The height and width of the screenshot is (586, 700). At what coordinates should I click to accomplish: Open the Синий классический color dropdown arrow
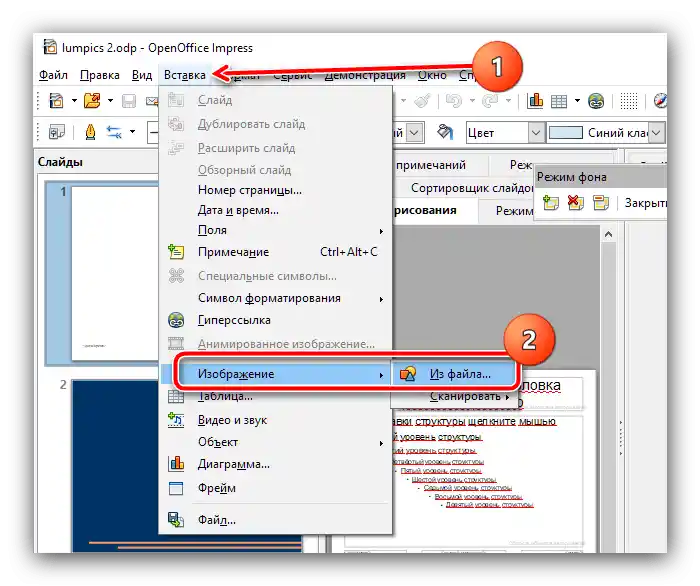pyautogui.click(x=656, y=133)
